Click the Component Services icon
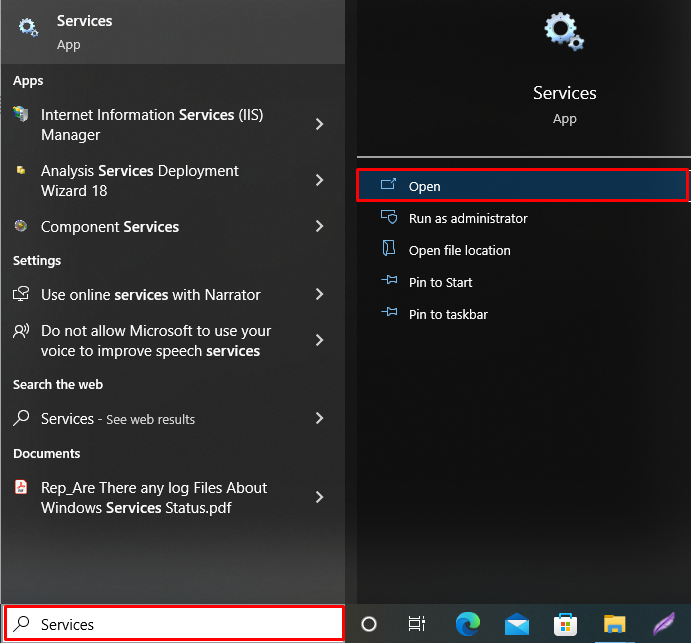This screenshot has height=643, width=691. (x=21, y=226)
